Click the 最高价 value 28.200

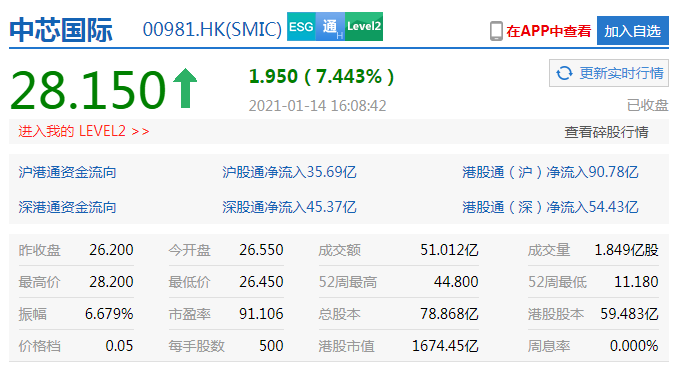(x=112, y=282)
